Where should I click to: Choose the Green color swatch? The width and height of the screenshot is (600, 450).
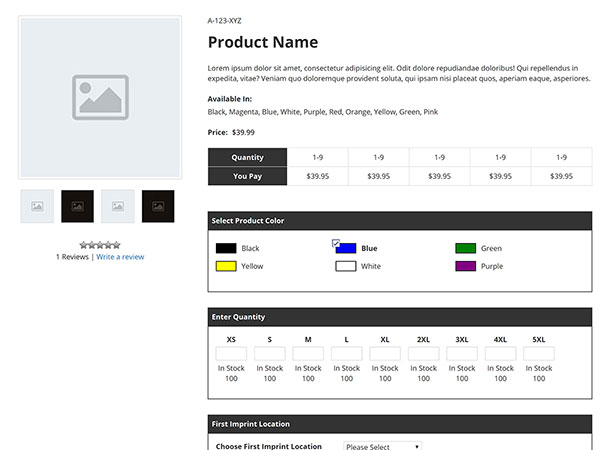pyautogui.click(x=465, y=248)
